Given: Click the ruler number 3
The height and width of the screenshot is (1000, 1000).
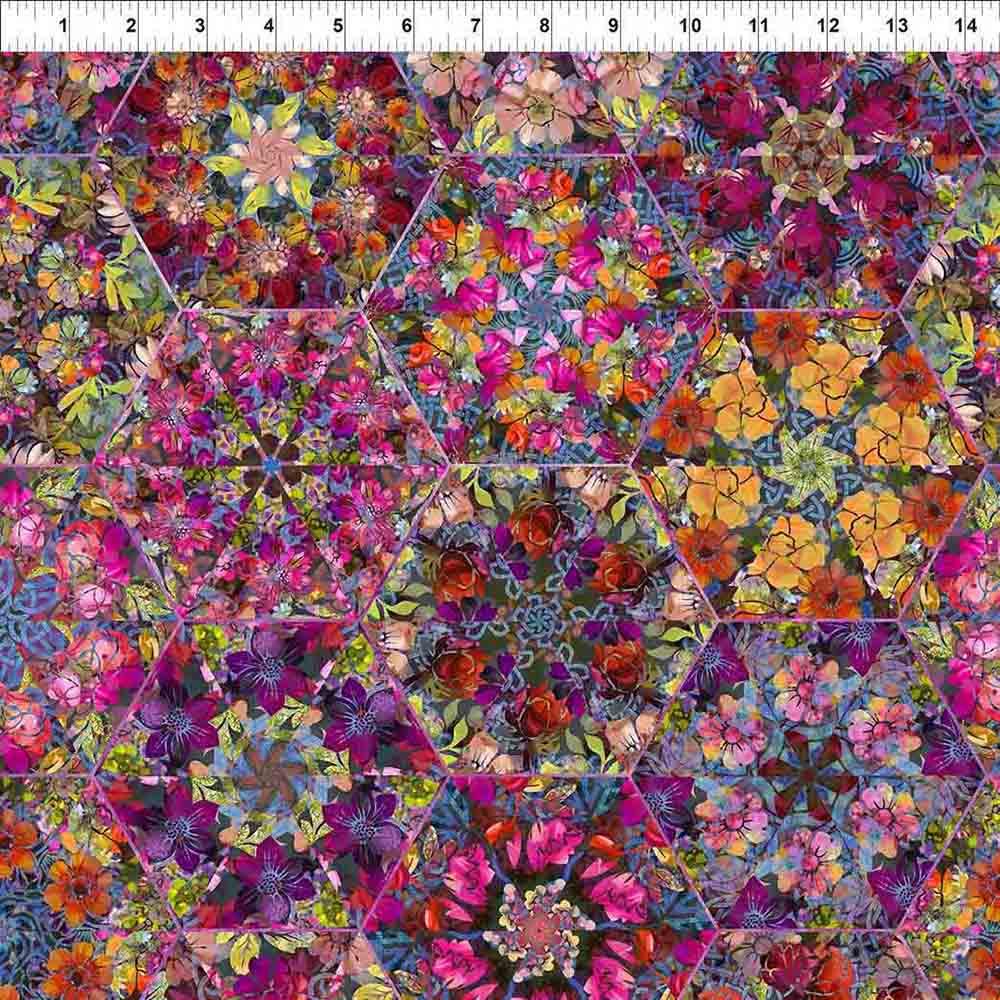Looking at the screenshot, I should point(200,26).
